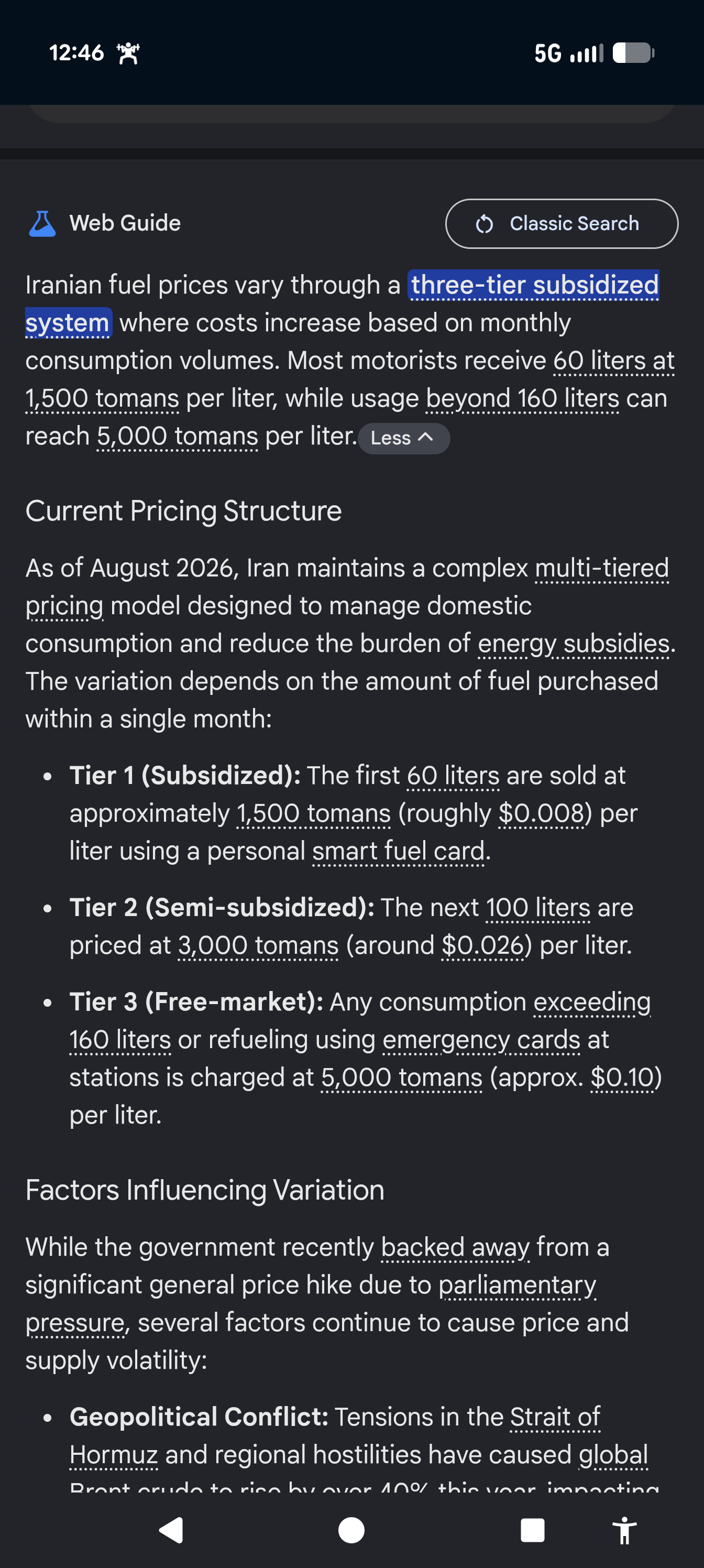Tap the battery icon in the status bar
704x1568 pixels.
[x=633, y=53]
